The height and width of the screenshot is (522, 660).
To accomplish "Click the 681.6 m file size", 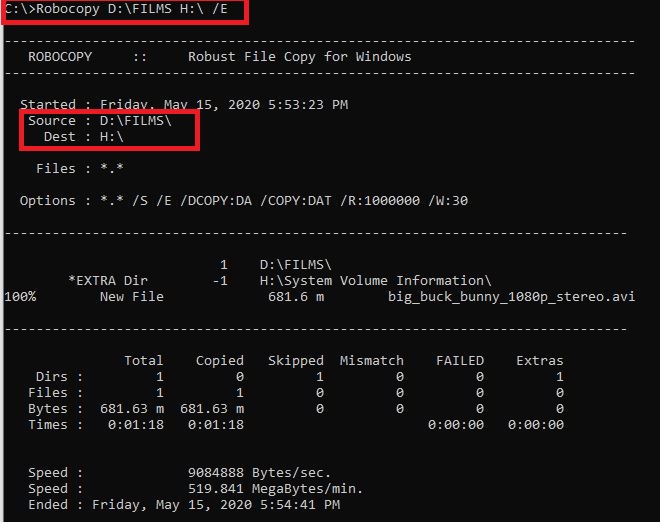I will tap(296, 297).
